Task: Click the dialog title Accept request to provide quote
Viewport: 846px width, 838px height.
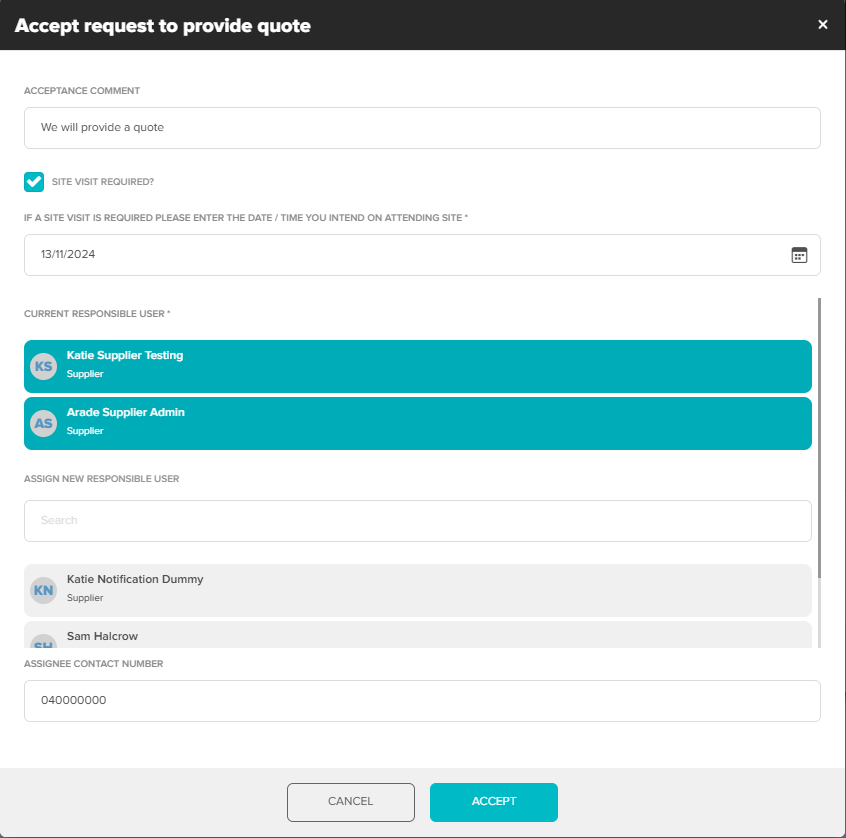Action: pyautogui.click(x=163, y=26)
